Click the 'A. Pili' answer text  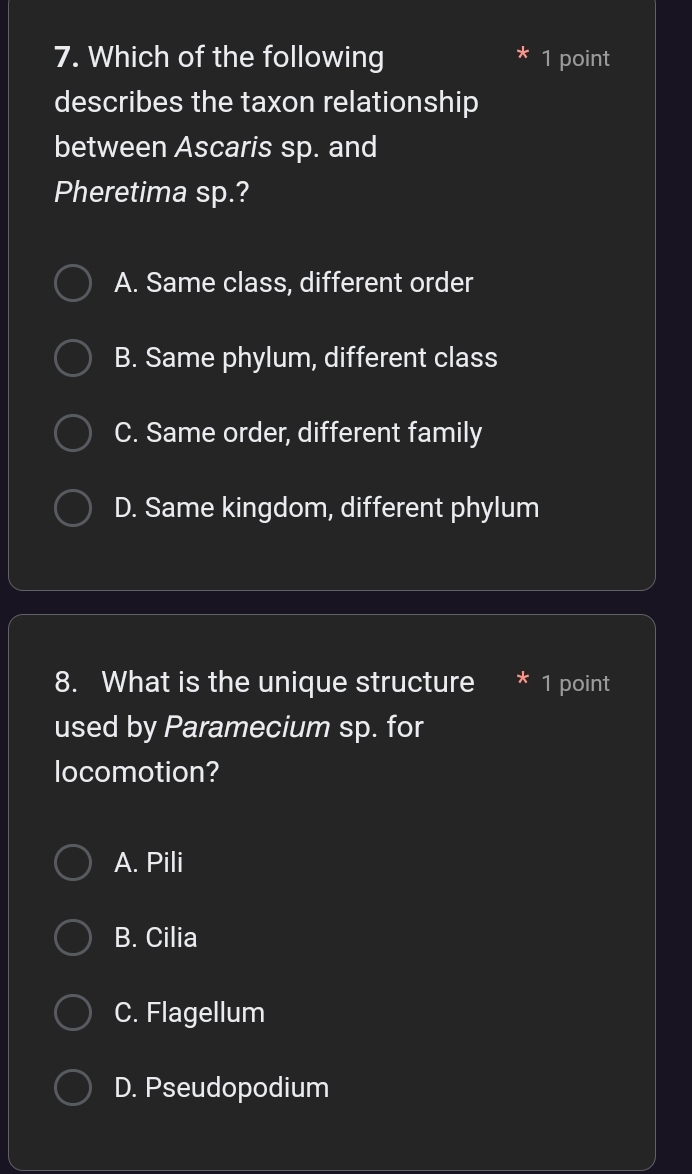(x=149, y=862)
